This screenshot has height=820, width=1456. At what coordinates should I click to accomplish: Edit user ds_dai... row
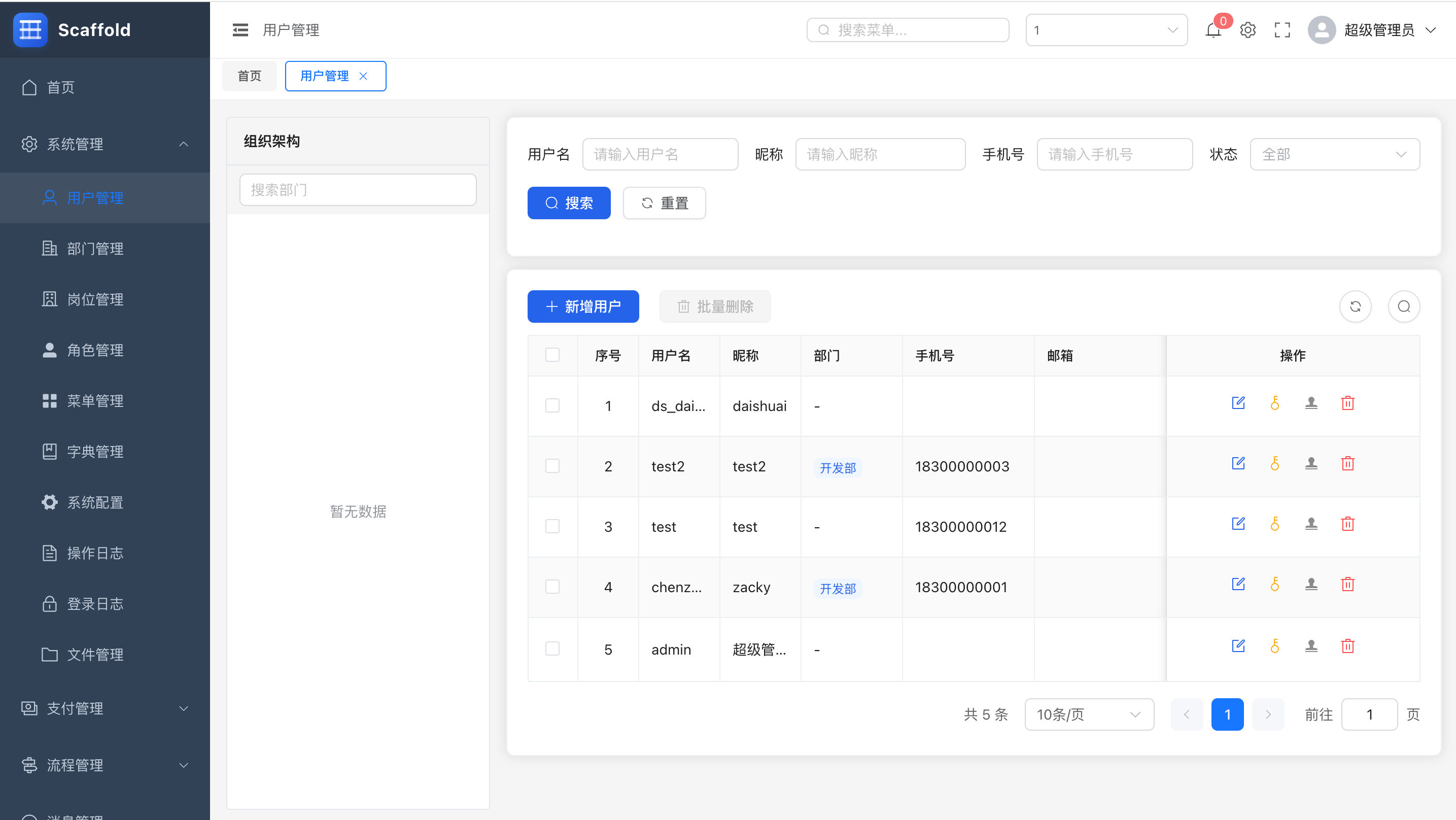(1238, 403)
